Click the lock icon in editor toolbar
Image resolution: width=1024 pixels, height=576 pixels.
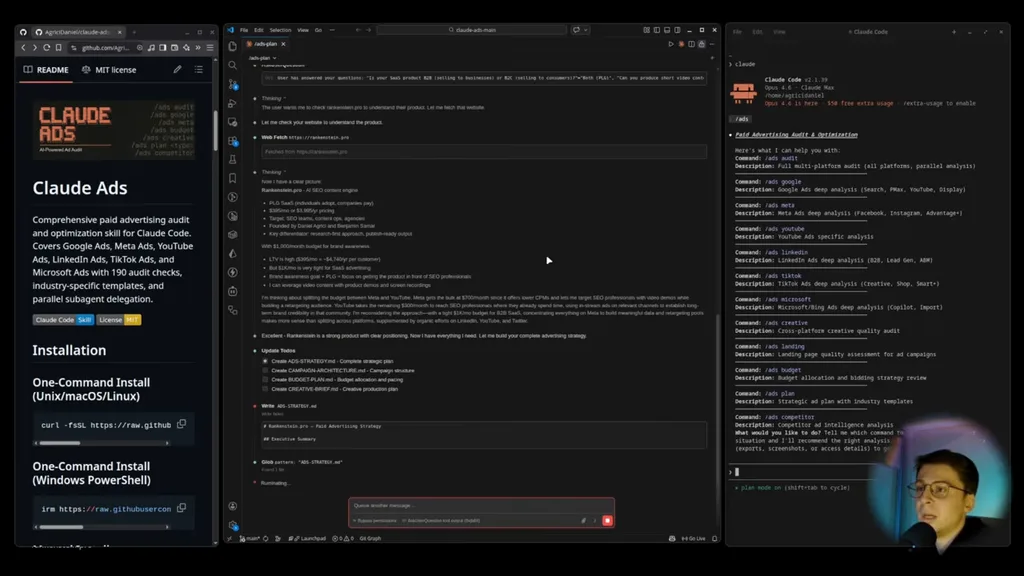(702, 44)
